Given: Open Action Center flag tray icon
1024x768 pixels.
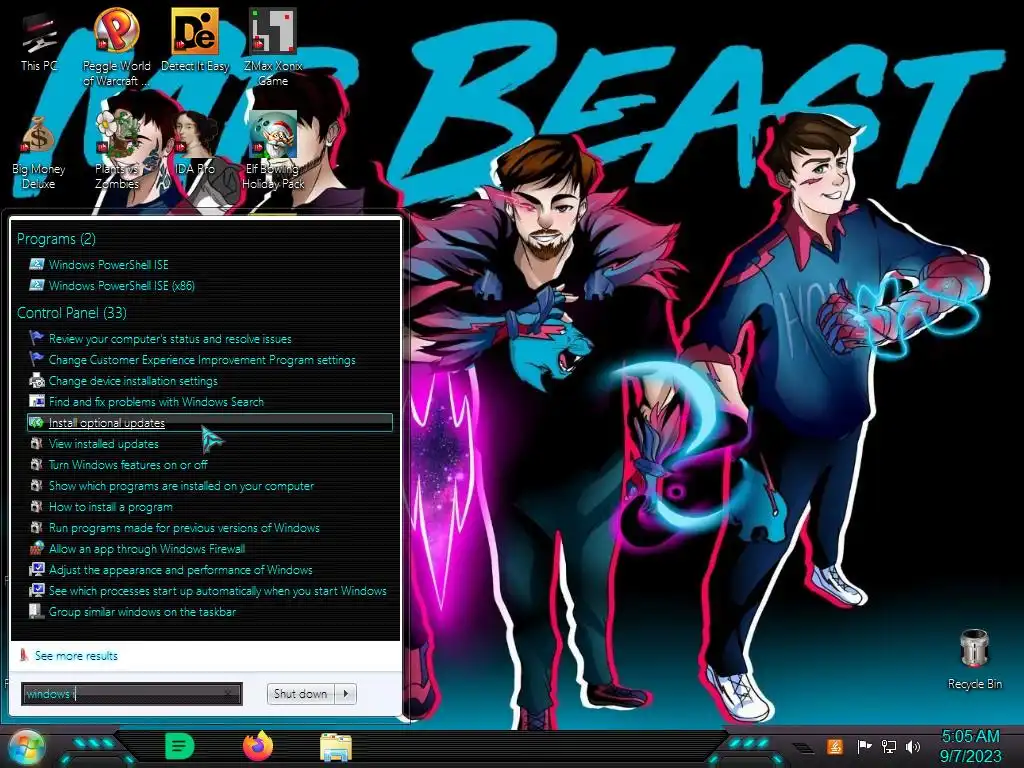Looking at the screenshot, I should 863,746.
